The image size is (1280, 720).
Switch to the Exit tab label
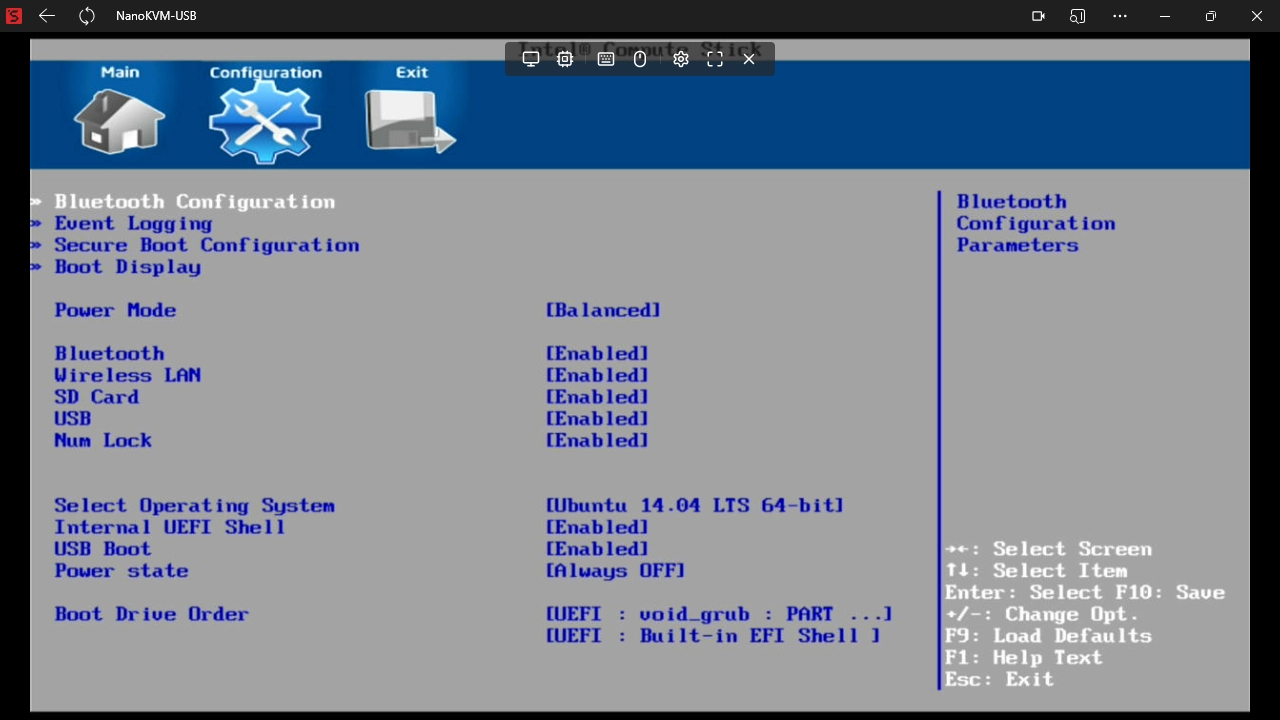click(411, 72)
